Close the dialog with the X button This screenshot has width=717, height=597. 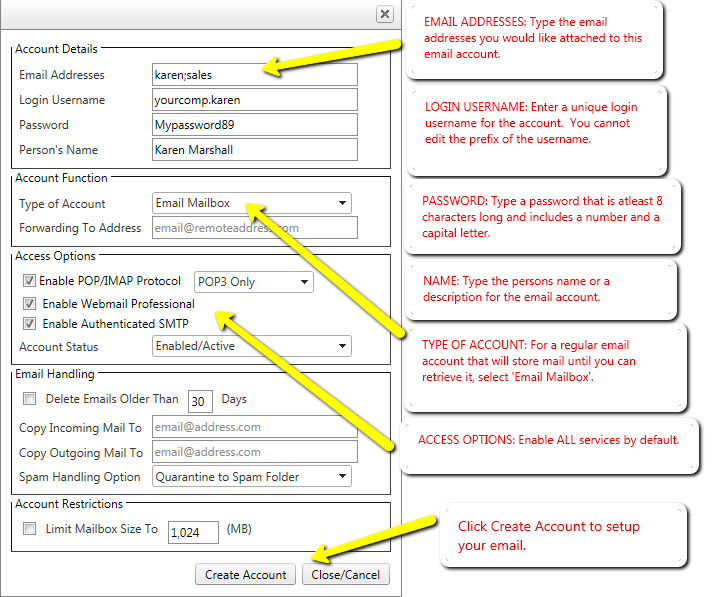tap(384, 14)
